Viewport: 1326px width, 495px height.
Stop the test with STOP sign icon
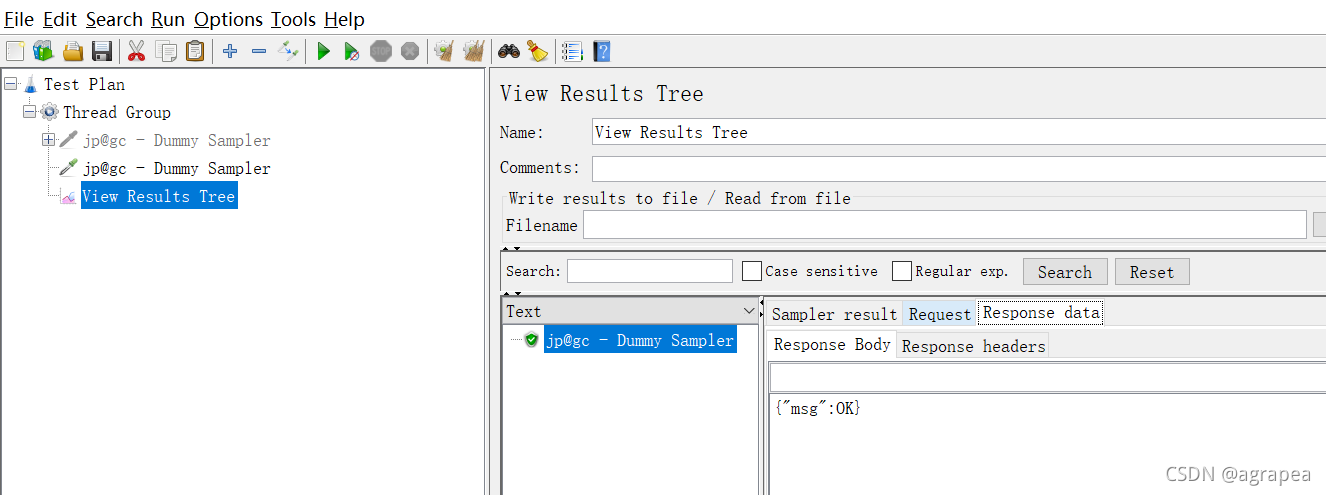point(381,51)
